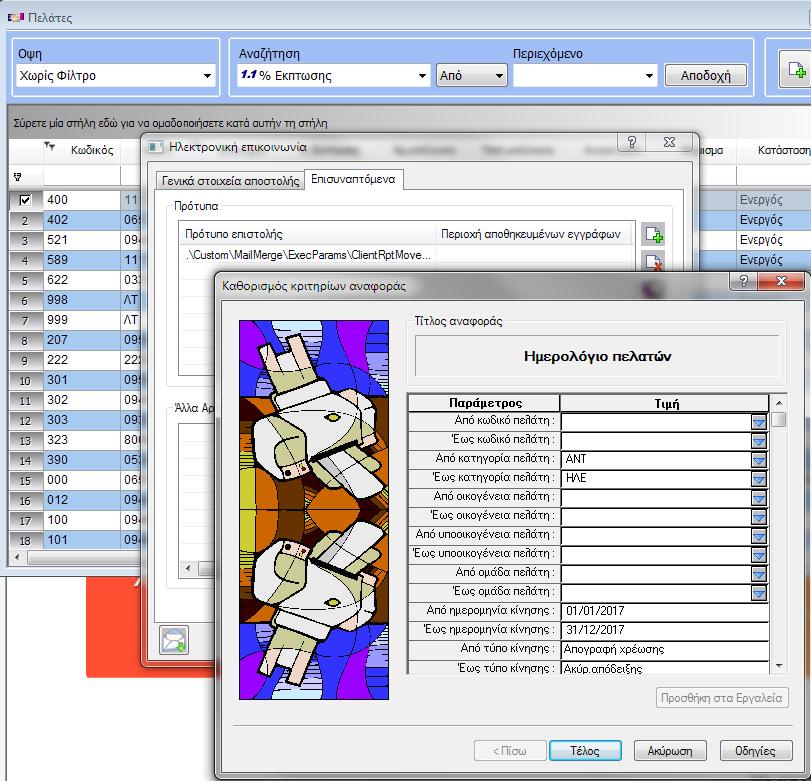The image size is (811, 781).
Task: Open dropdown for Από ομάδα πελάτη
Action: point(759,574)
